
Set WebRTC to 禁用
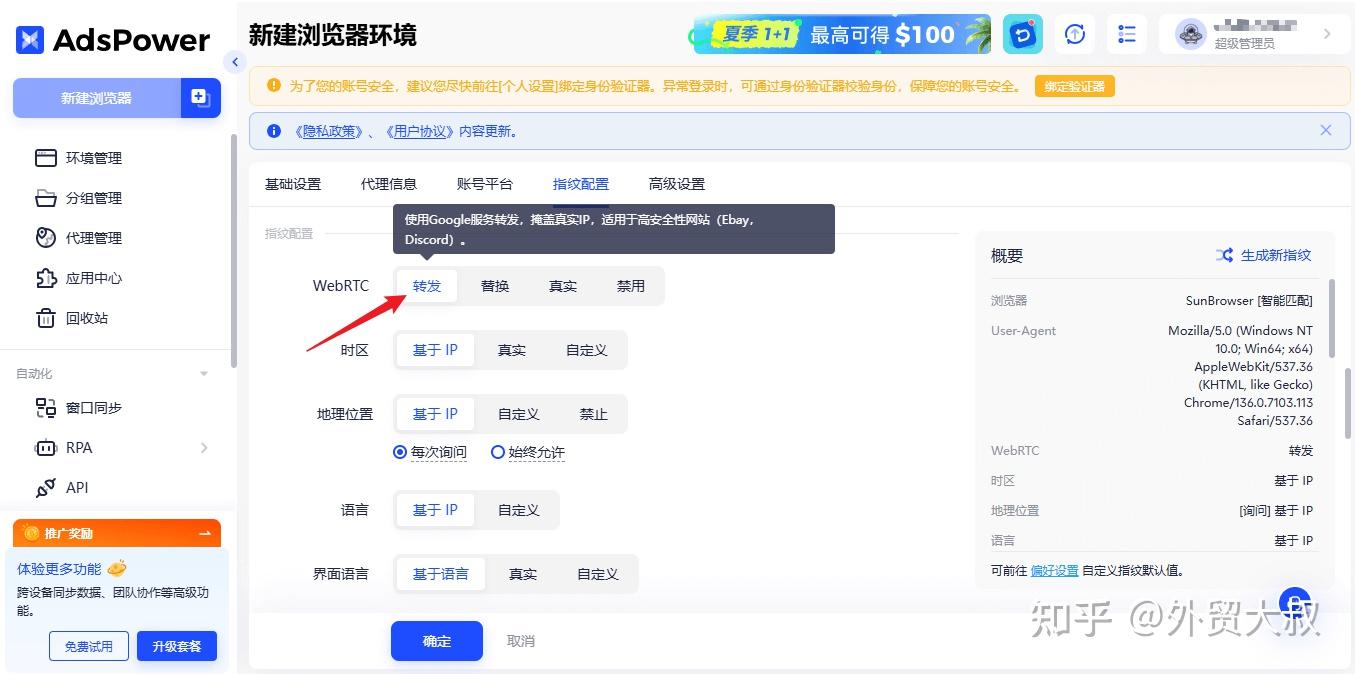(x=631, y=285)
